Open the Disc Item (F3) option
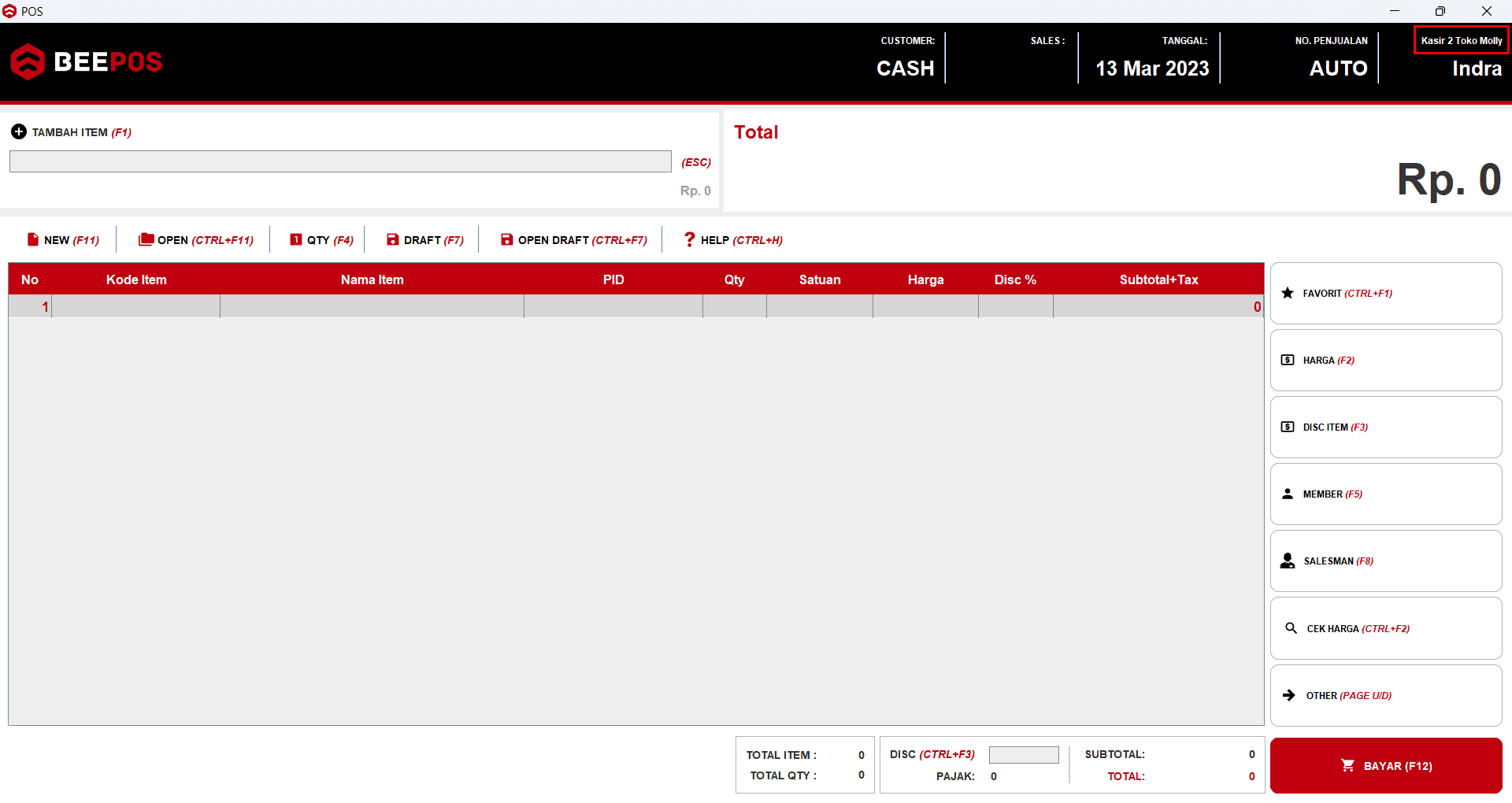 click(x=1385, y=427)
